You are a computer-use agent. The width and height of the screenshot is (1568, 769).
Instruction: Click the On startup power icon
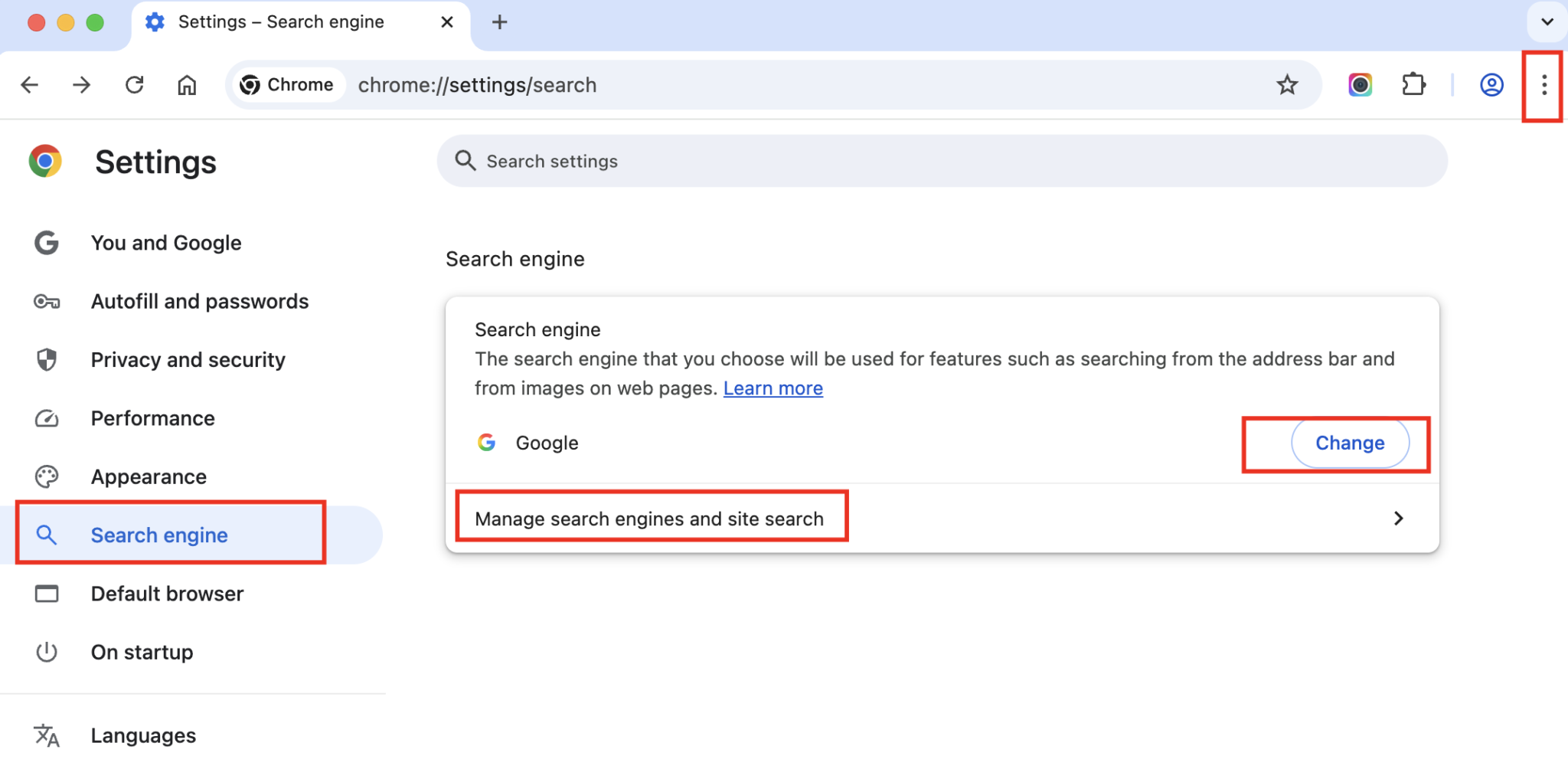[47, 652]
